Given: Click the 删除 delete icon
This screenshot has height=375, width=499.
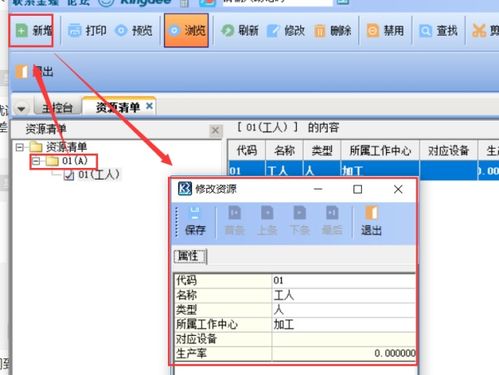Looking at the screenshot, I should point(320,31).
